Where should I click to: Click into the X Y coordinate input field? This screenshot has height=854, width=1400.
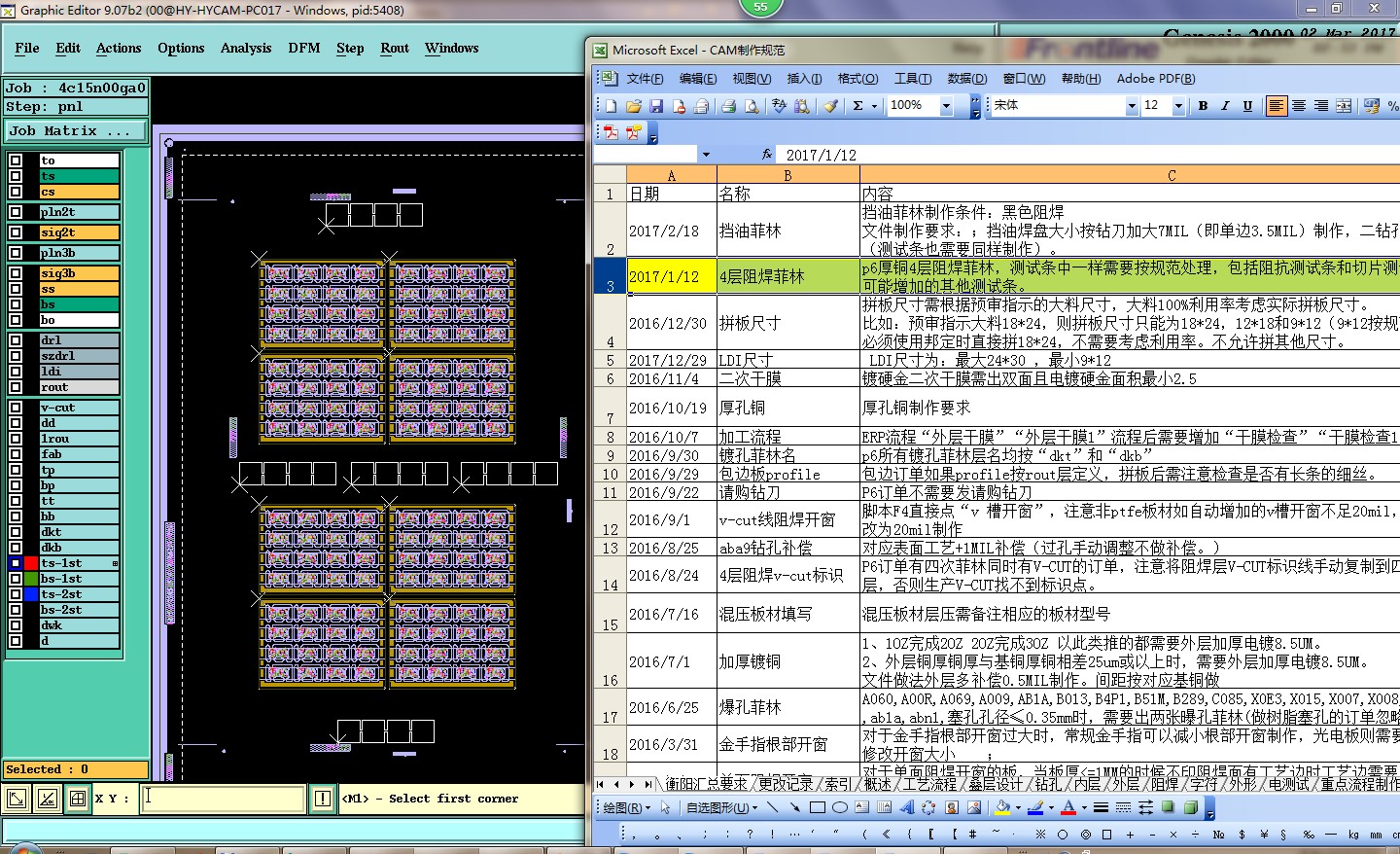[x=223, y=799]
